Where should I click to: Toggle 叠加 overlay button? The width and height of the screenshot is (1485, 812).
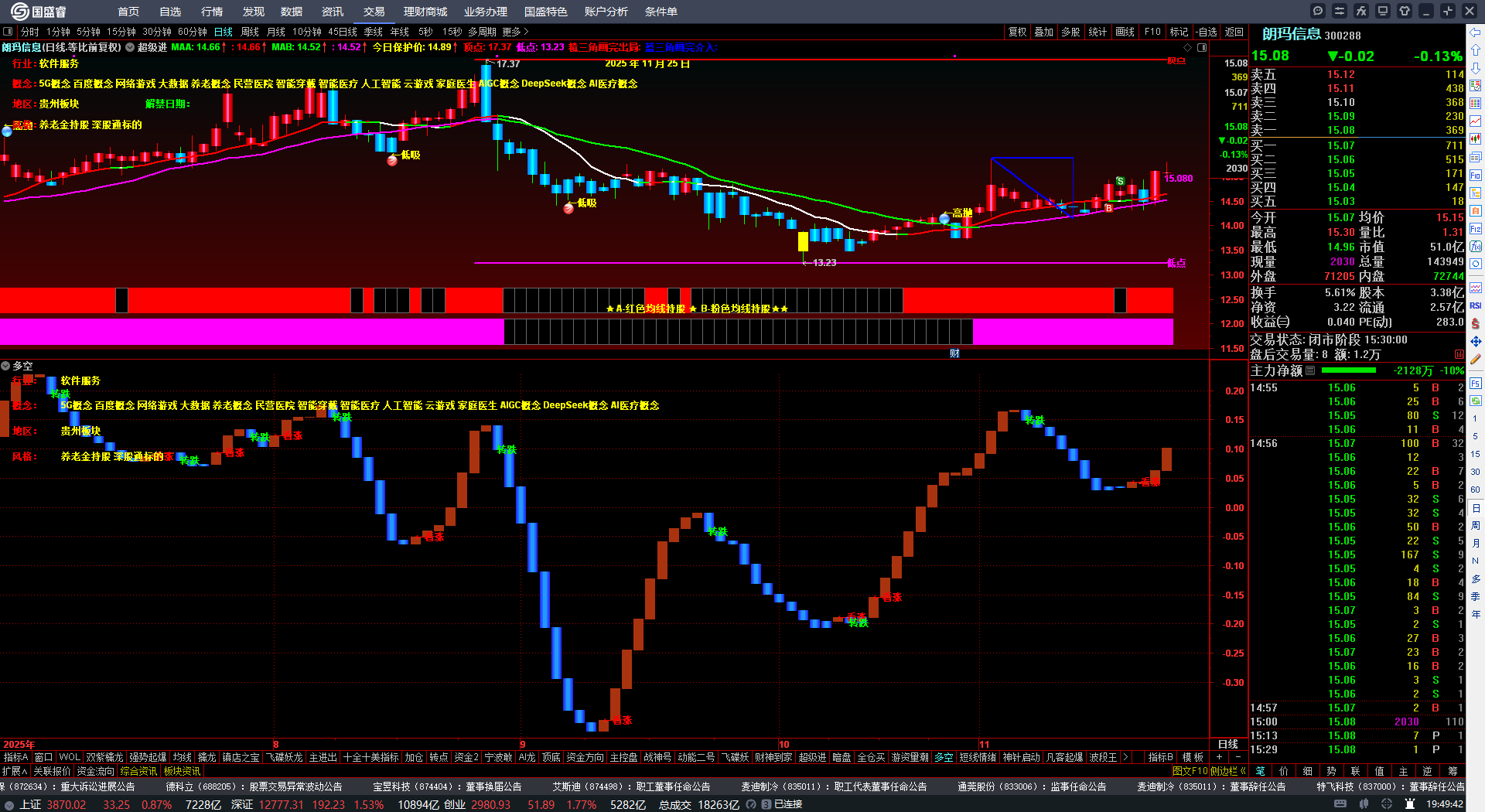[1043, 32]
